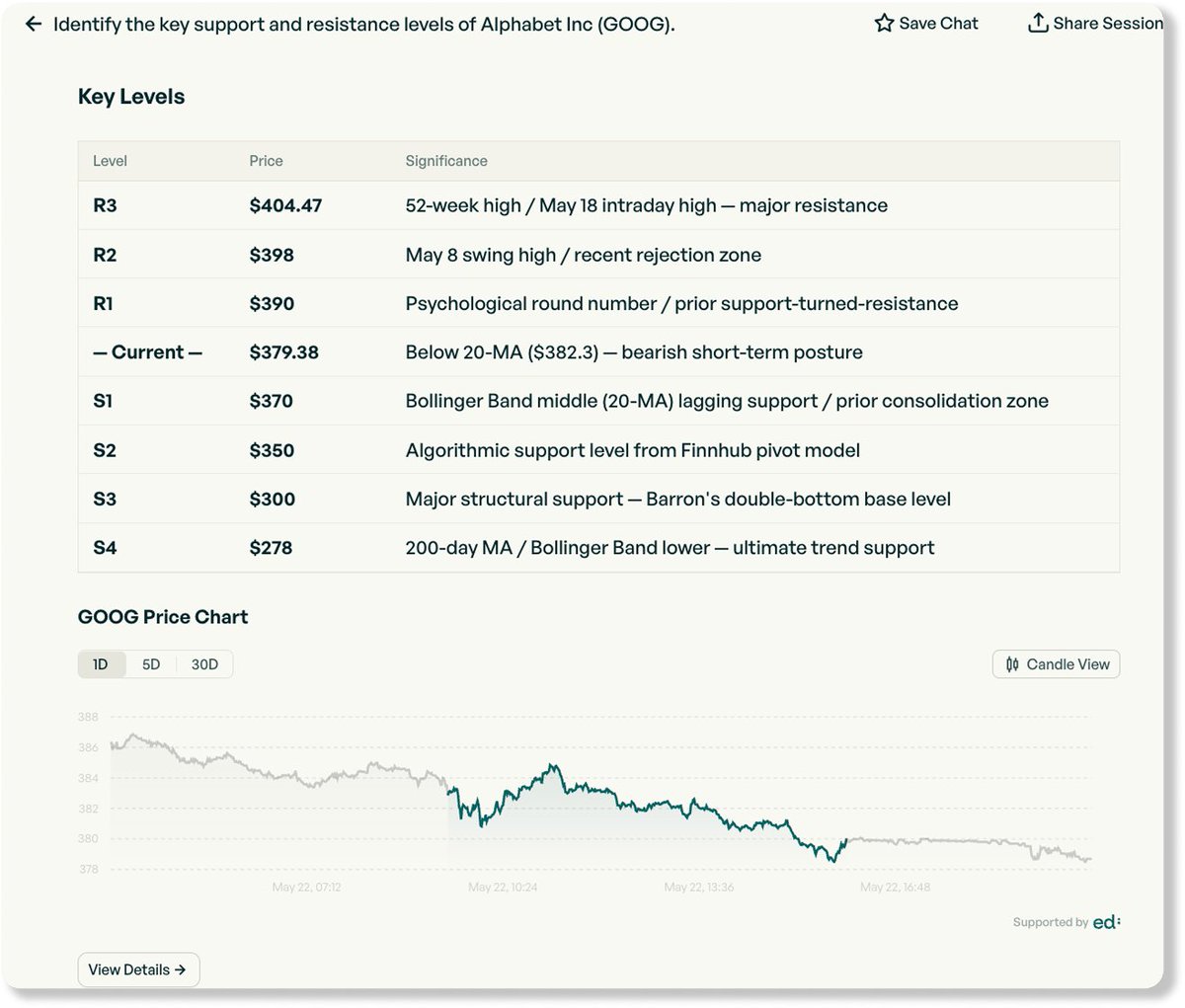Click the Share Session label
Screen dimensions: 1185x1008
tap(1108, 23)
